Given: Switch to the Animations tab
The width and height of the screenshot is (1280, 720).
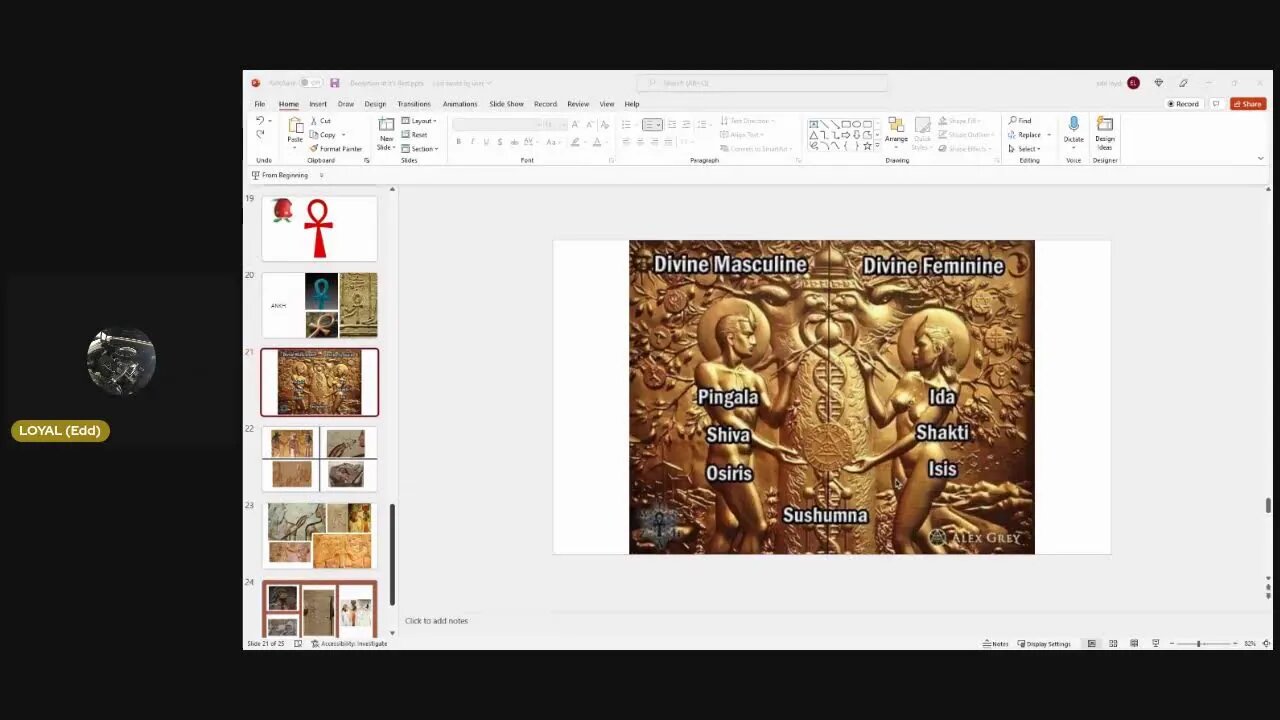Looking at the screenshot, I should pos(460,104).
